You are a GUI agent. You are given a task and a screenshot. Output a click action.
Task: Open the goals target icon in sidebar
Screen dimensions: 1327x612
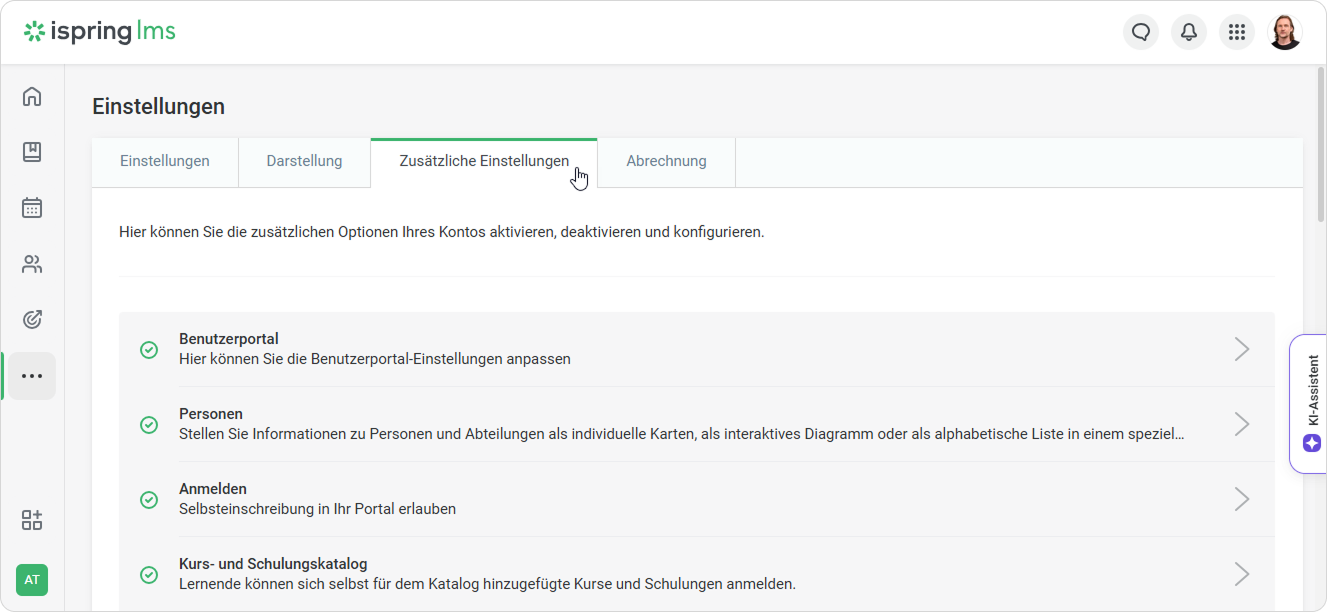coord(32,320)
